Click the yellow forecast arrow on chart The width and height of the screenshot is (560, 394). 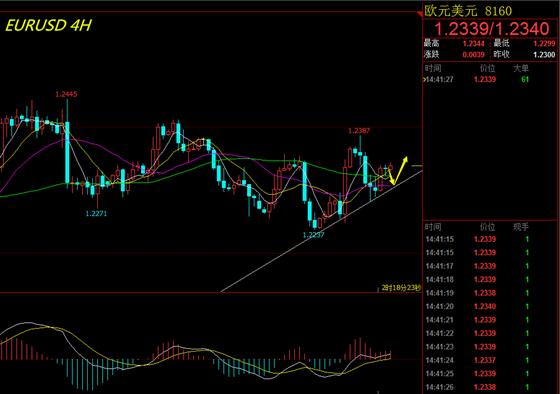click(x=398, y=170)
